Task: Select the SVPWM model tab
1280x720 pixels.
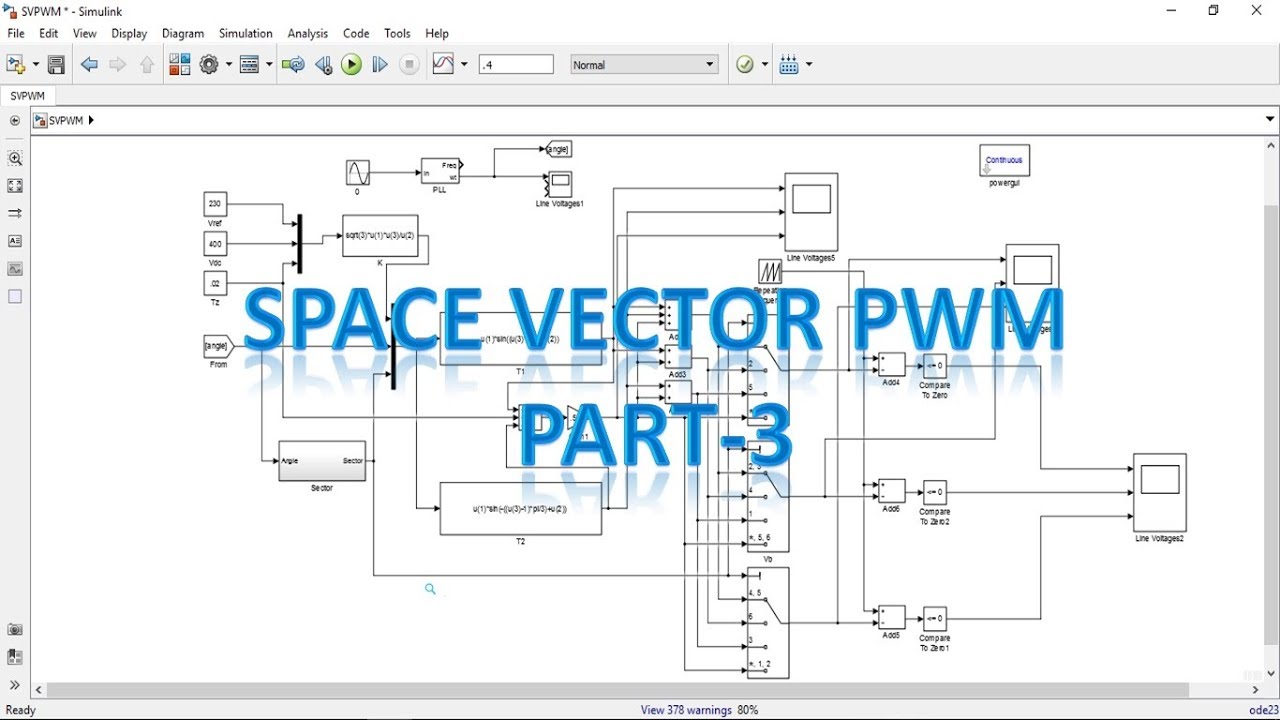Action: [x=28, y=96]
